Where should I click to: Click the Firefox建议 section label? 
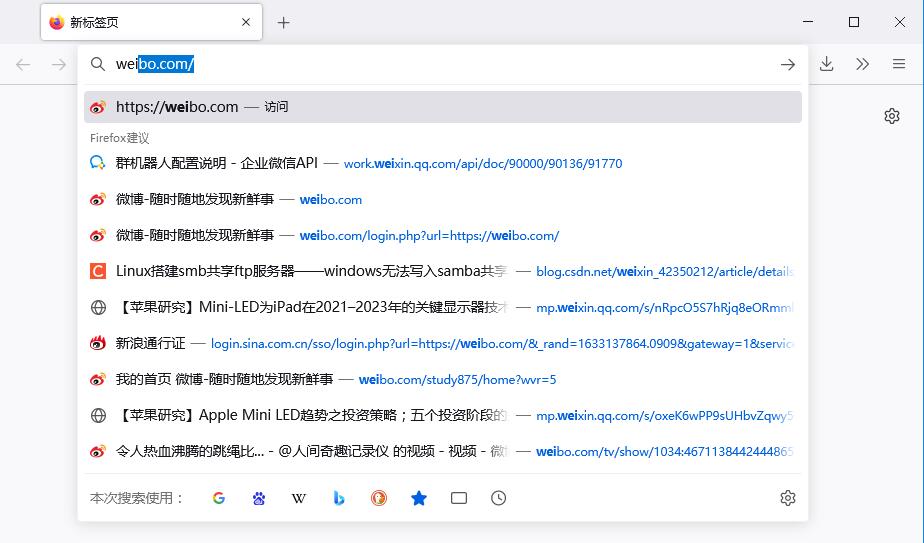[120, 138]
